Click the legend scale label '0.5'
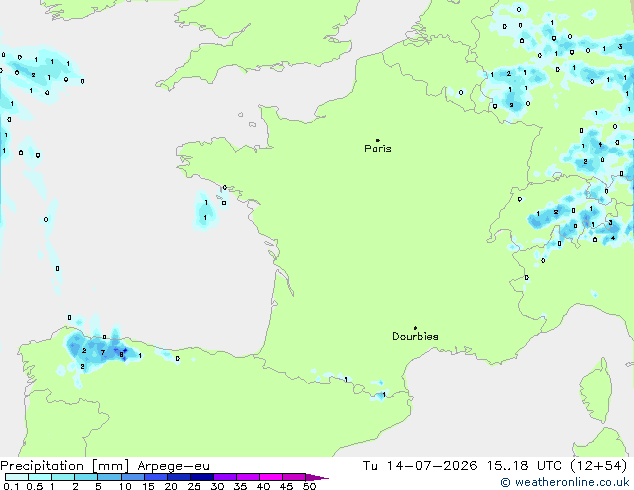The image size is (634, 490). pyautogui.click(x=35, y=486)
